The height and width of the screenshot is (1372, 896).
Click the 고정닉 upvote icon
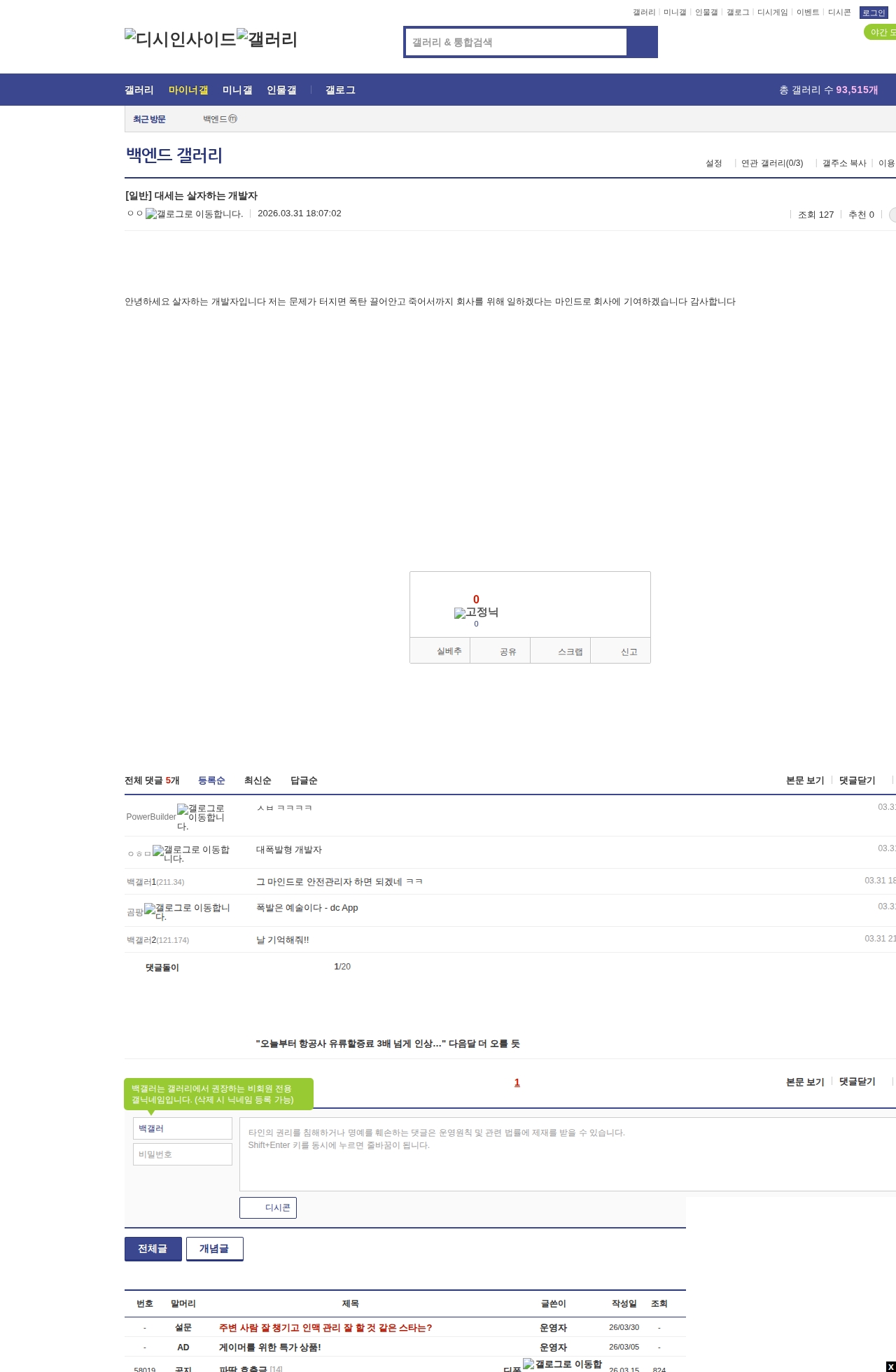(x=476, y=612)
